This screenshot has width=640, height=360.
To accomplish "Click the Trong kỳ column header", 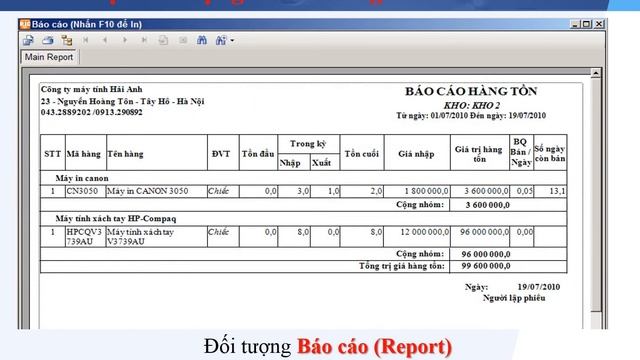I will [x=308, y=144].
